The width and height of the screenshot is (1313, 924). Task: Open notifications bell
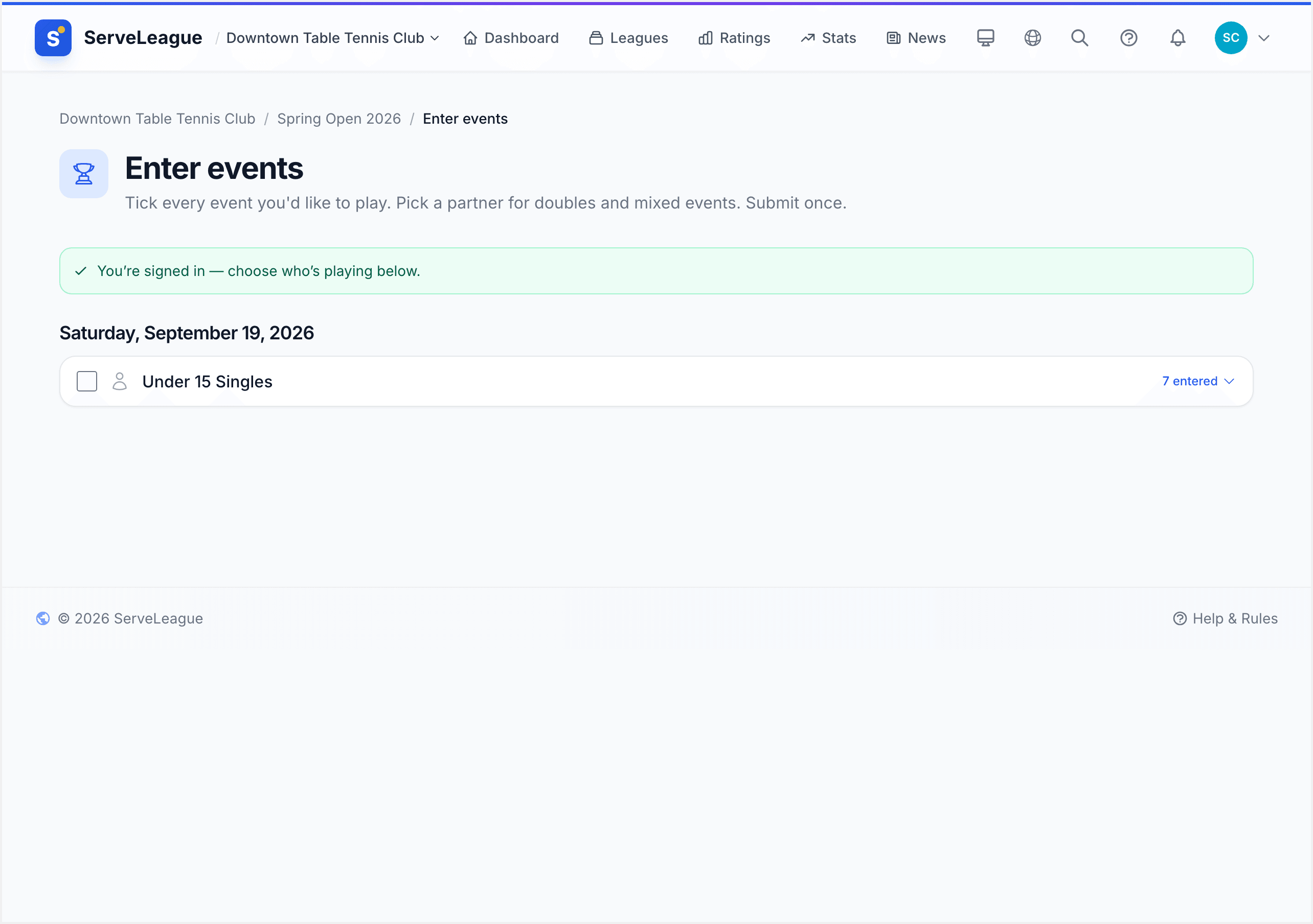tap(1178, 38)
